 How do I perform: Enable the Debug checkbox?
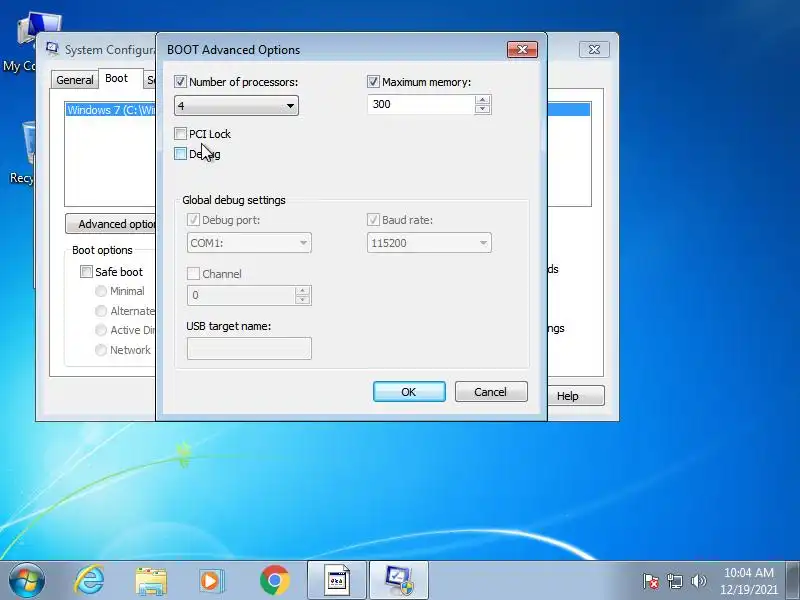point(180,154)
